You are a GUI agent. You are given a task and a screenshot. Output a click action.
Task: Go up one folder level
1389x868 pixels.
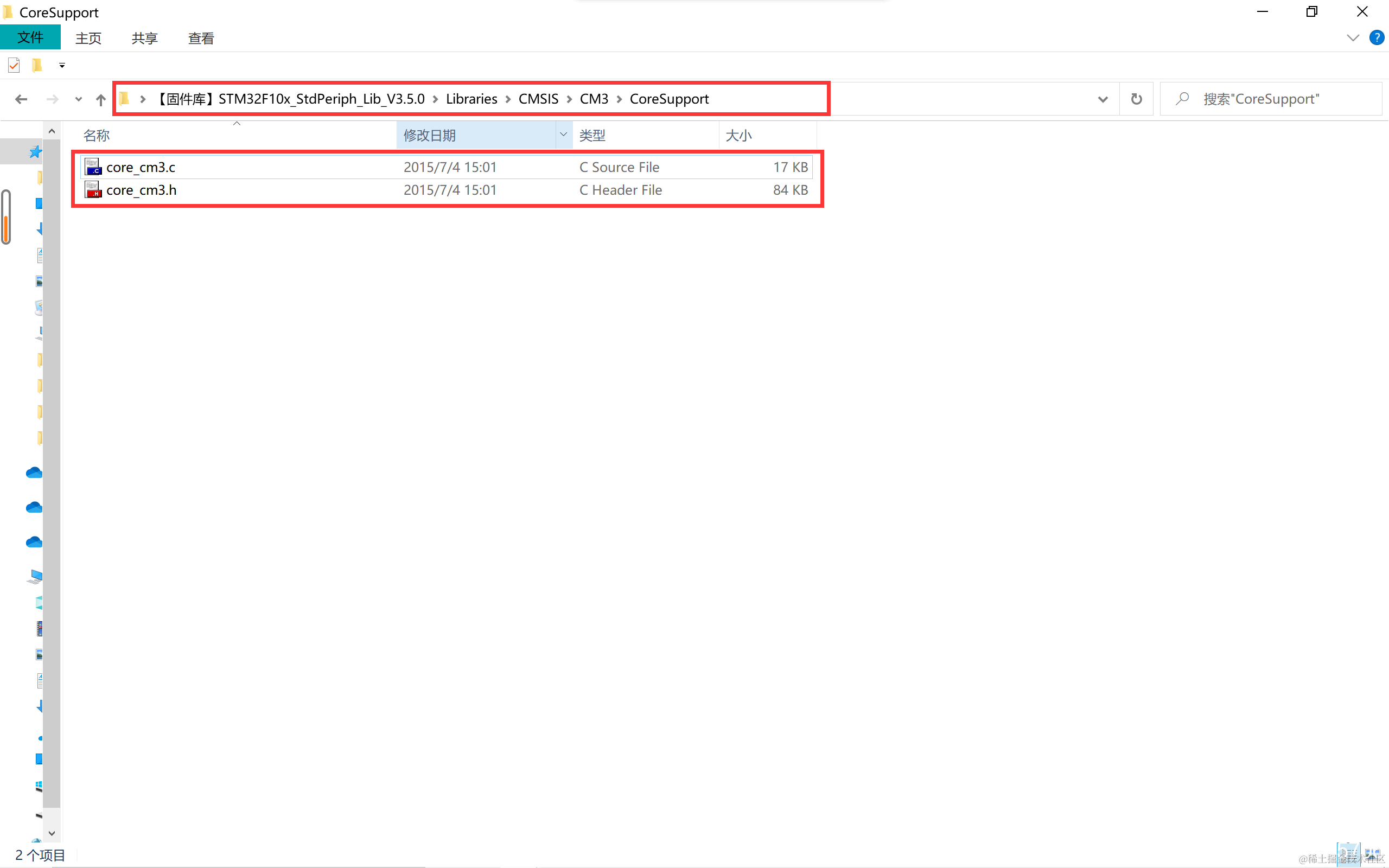click(x=101, y=99)
